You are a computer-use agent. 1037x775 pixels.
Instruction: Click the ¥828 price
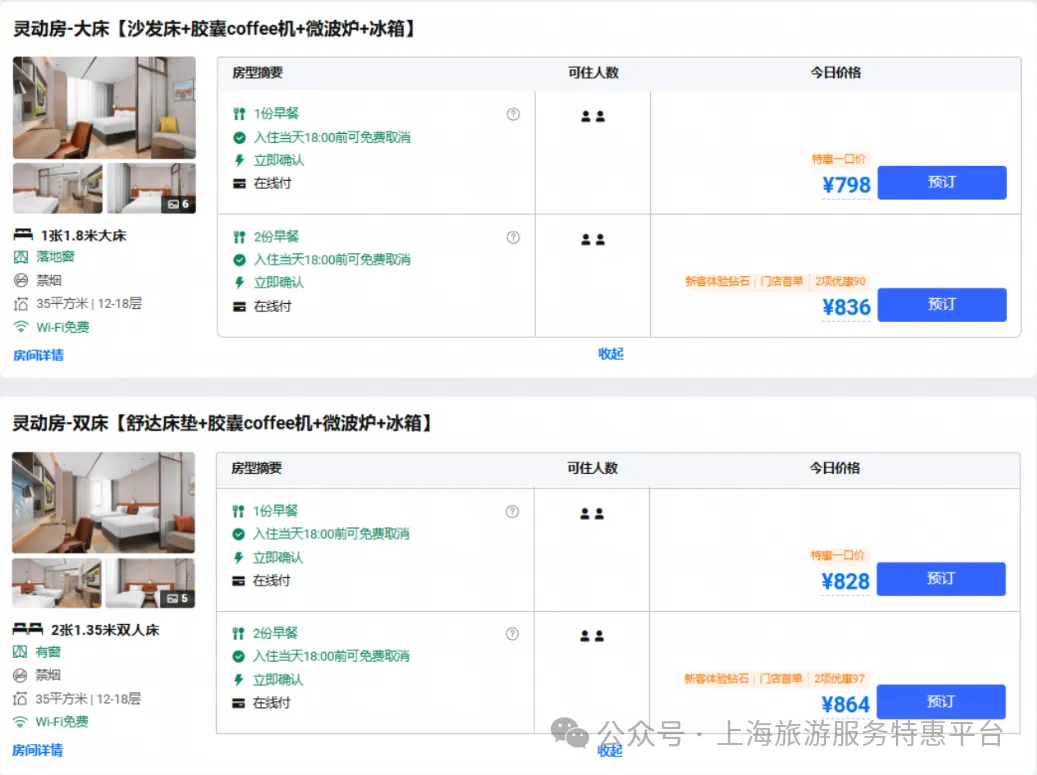(x=845, y=581)
